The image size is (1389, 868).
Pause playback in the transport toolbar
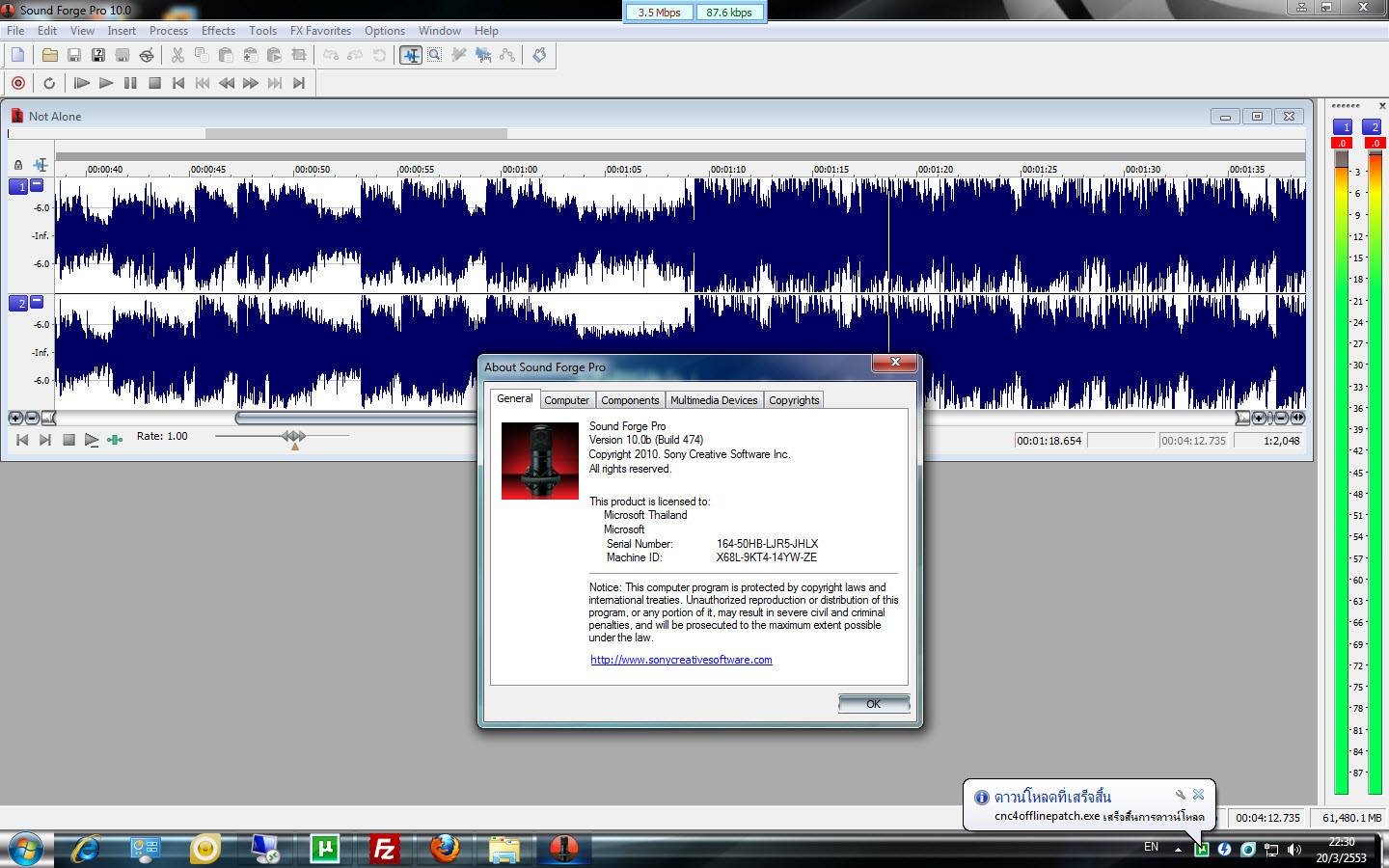[x=130, y=83]
